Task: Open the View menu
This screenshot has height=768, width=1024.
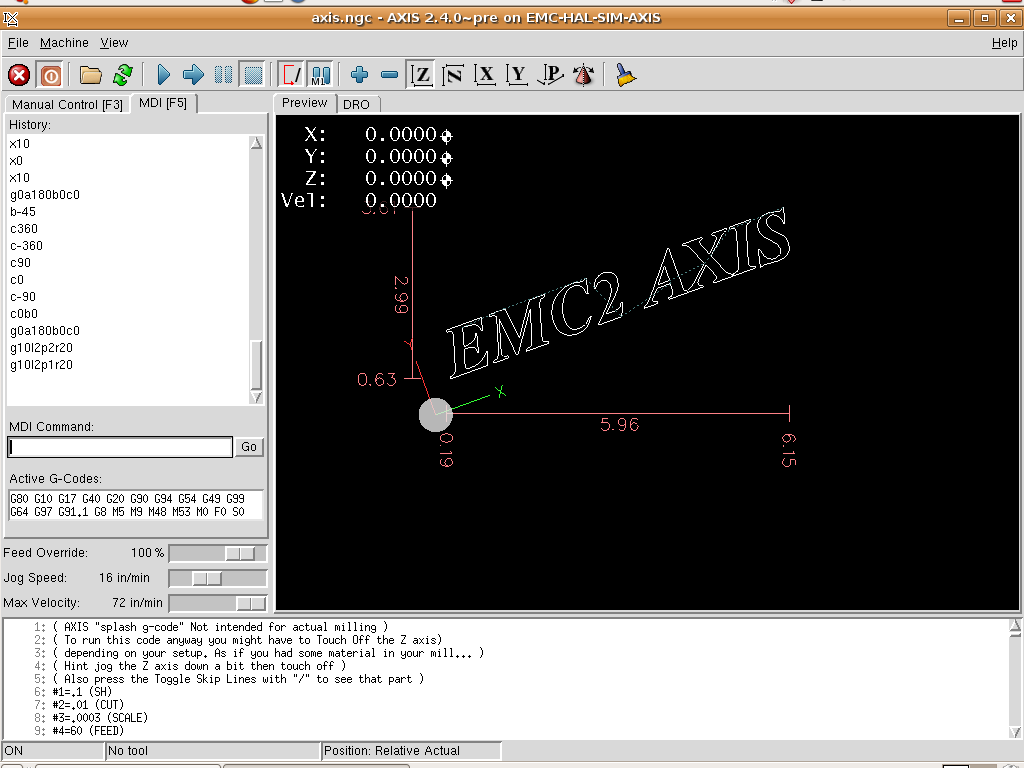Action: coord(114,42)
